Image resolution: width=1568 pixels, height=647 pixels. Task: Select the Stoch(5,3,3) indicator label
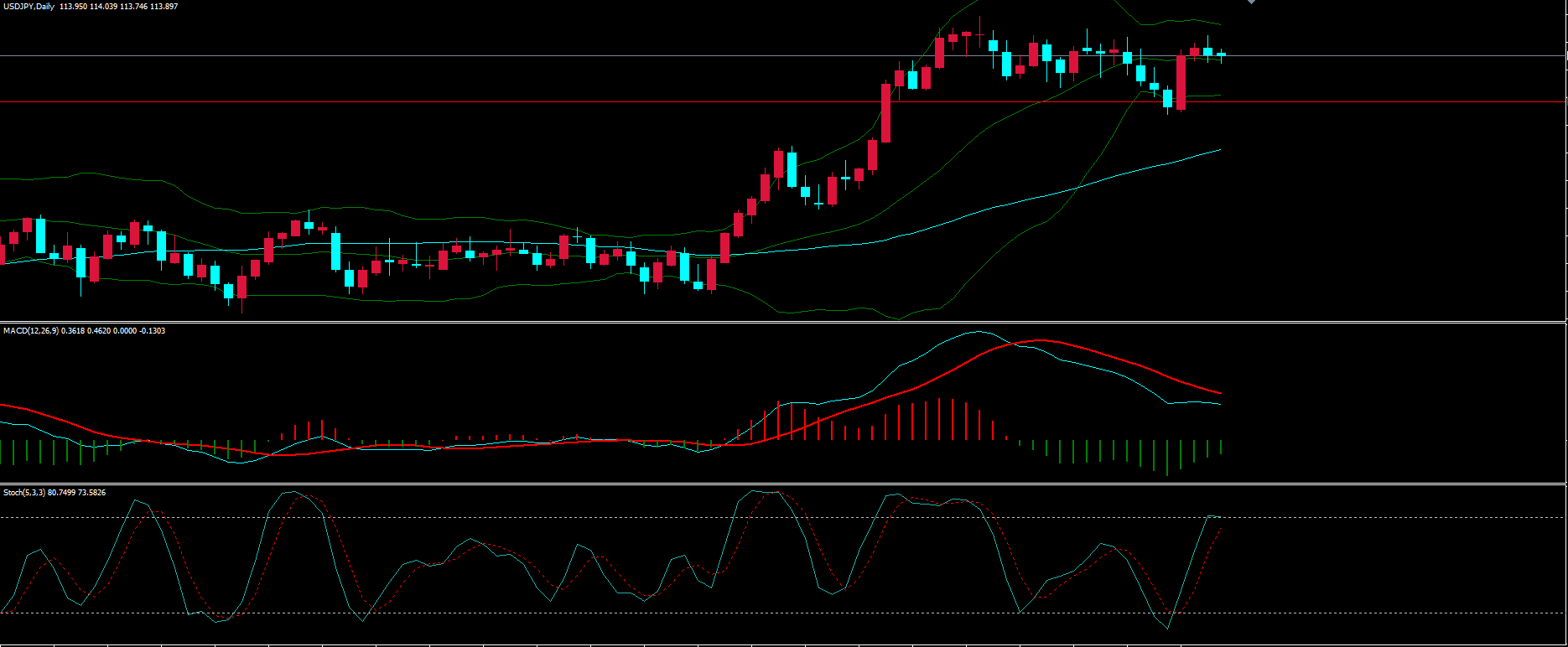23,493
